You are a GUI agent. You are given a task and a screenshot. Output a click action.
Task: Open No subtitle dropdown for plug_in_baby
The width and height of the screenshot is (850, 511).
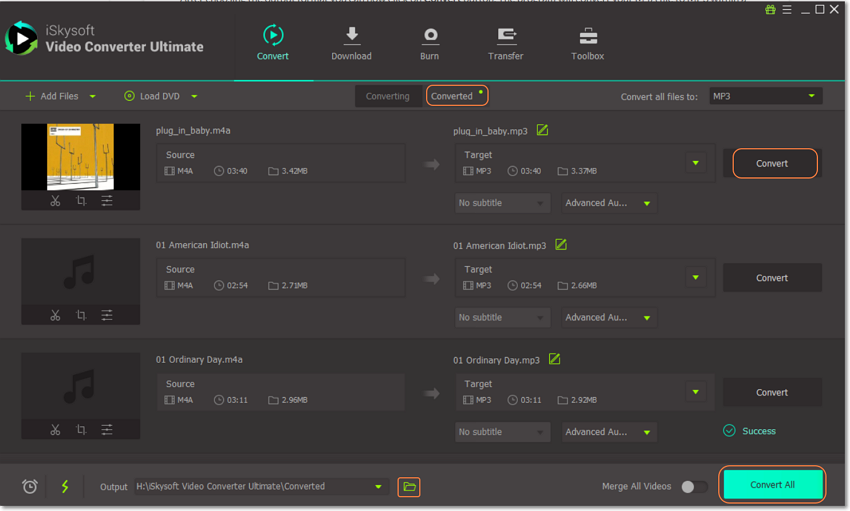[x=502, y=203]
